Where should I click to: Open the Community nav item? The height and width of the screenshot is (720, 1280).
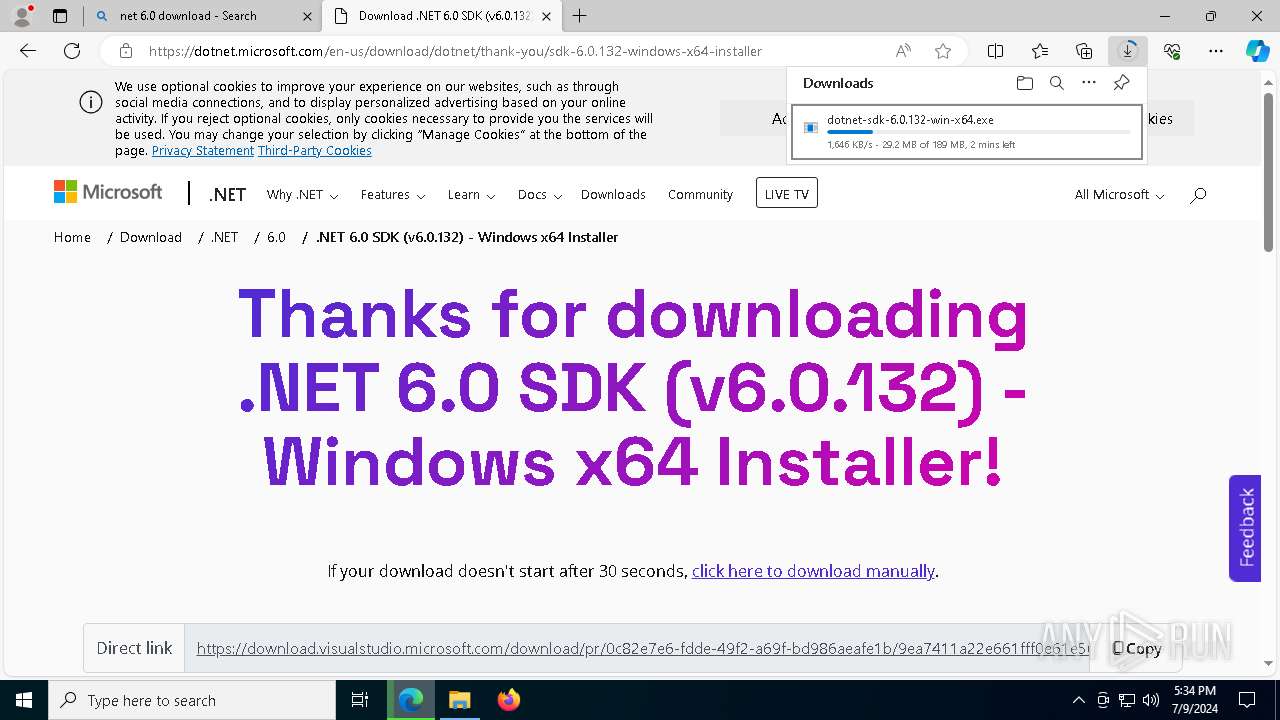(x=700, y=195)
